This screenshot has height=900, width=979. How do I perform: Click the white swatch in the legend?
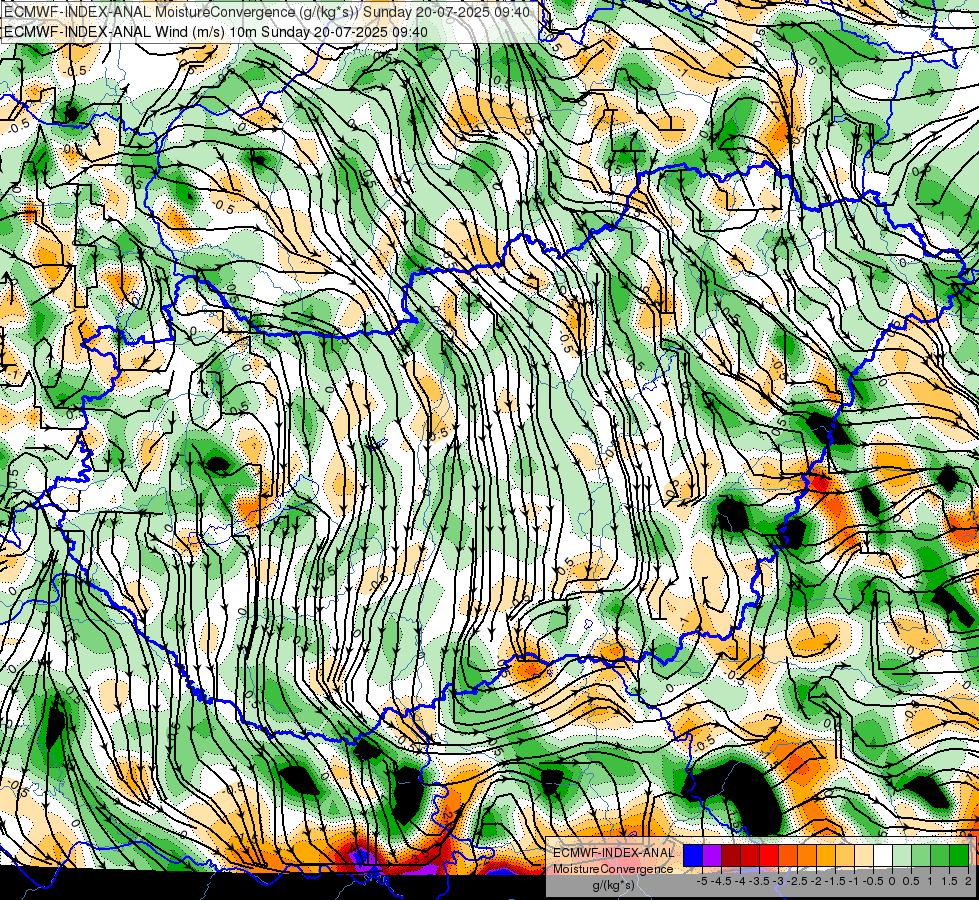click(x=883, y=855)
